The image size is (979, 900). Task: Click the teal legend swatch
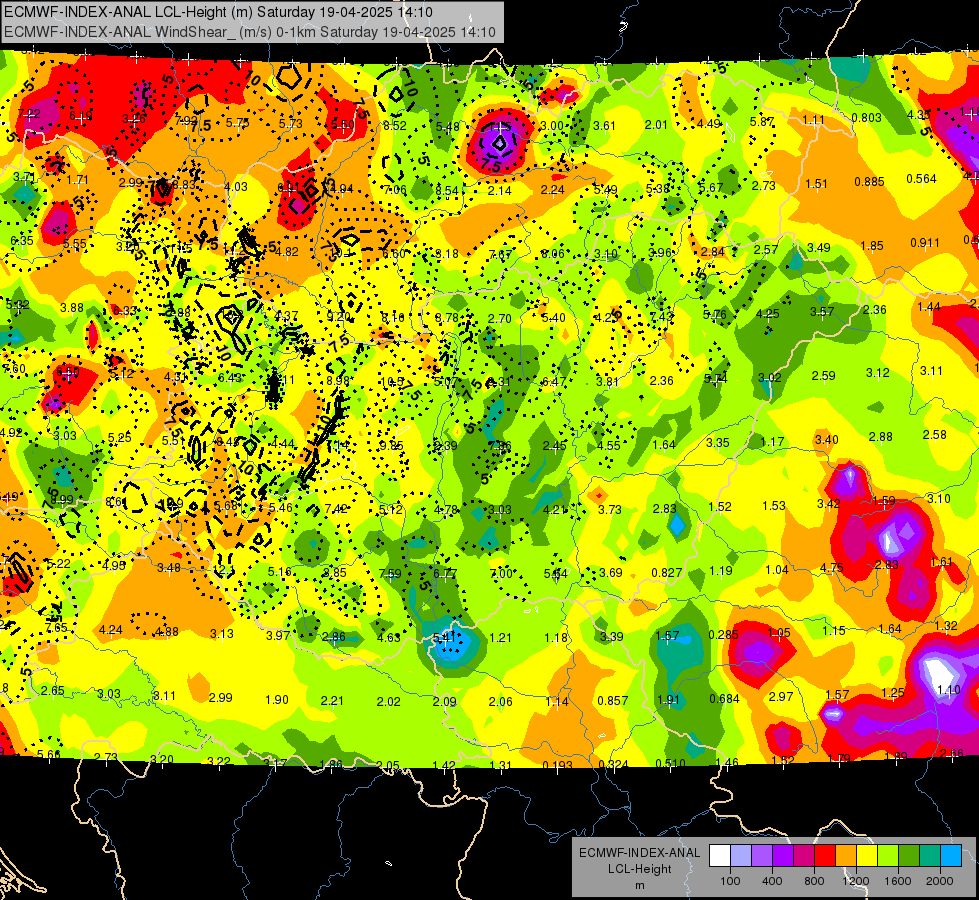point(930,856)
